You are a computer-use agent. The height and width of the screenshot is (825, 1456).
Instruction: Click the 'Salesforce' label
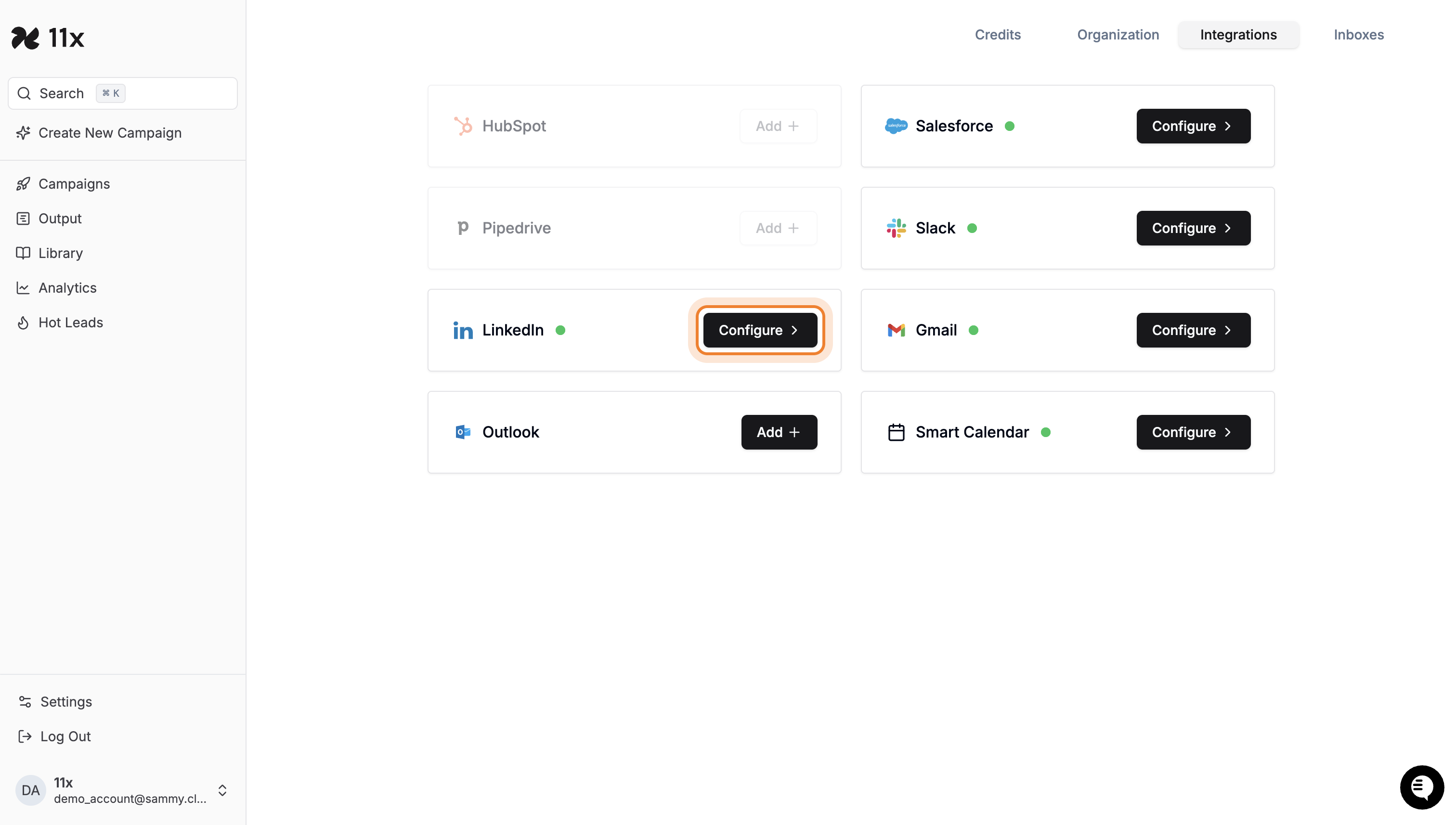coord(954,126)
